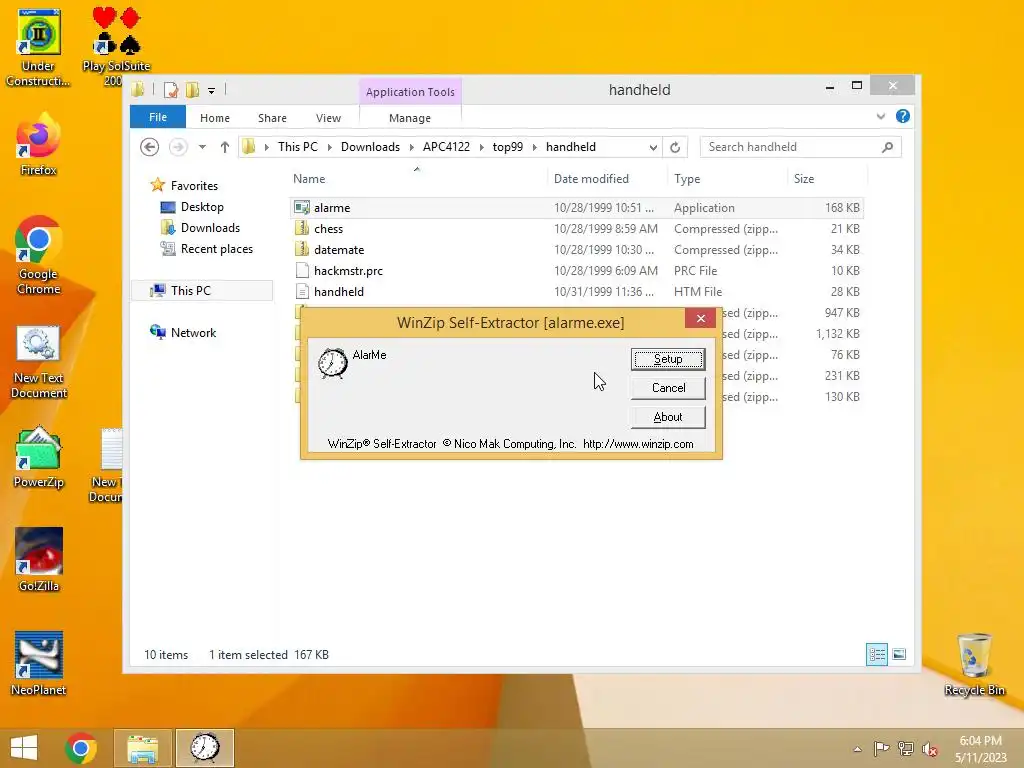Open the Windows Start button

pos(24,748)
